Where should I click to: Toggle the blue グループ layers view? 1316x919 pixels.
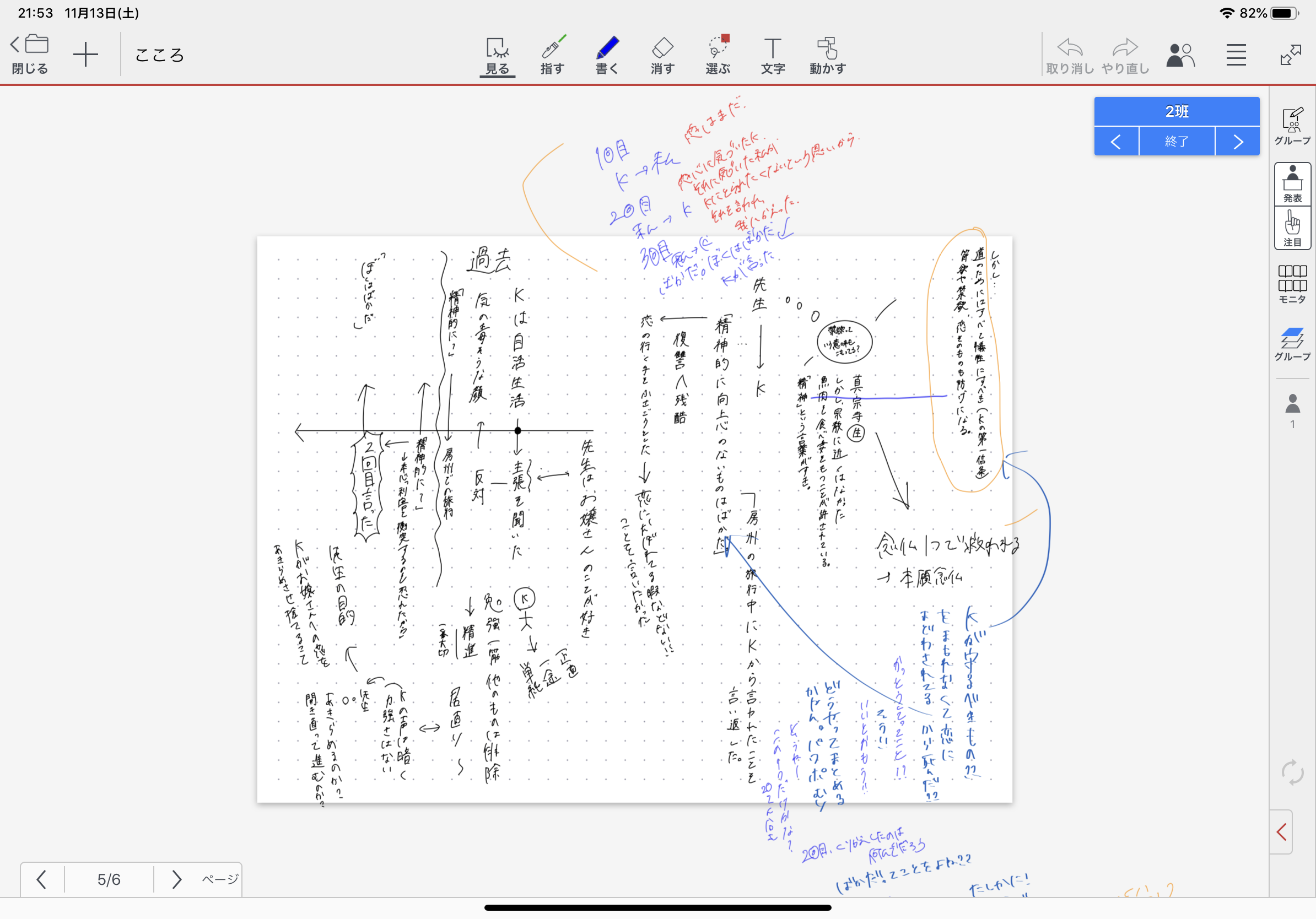(x=1292, y=344)
